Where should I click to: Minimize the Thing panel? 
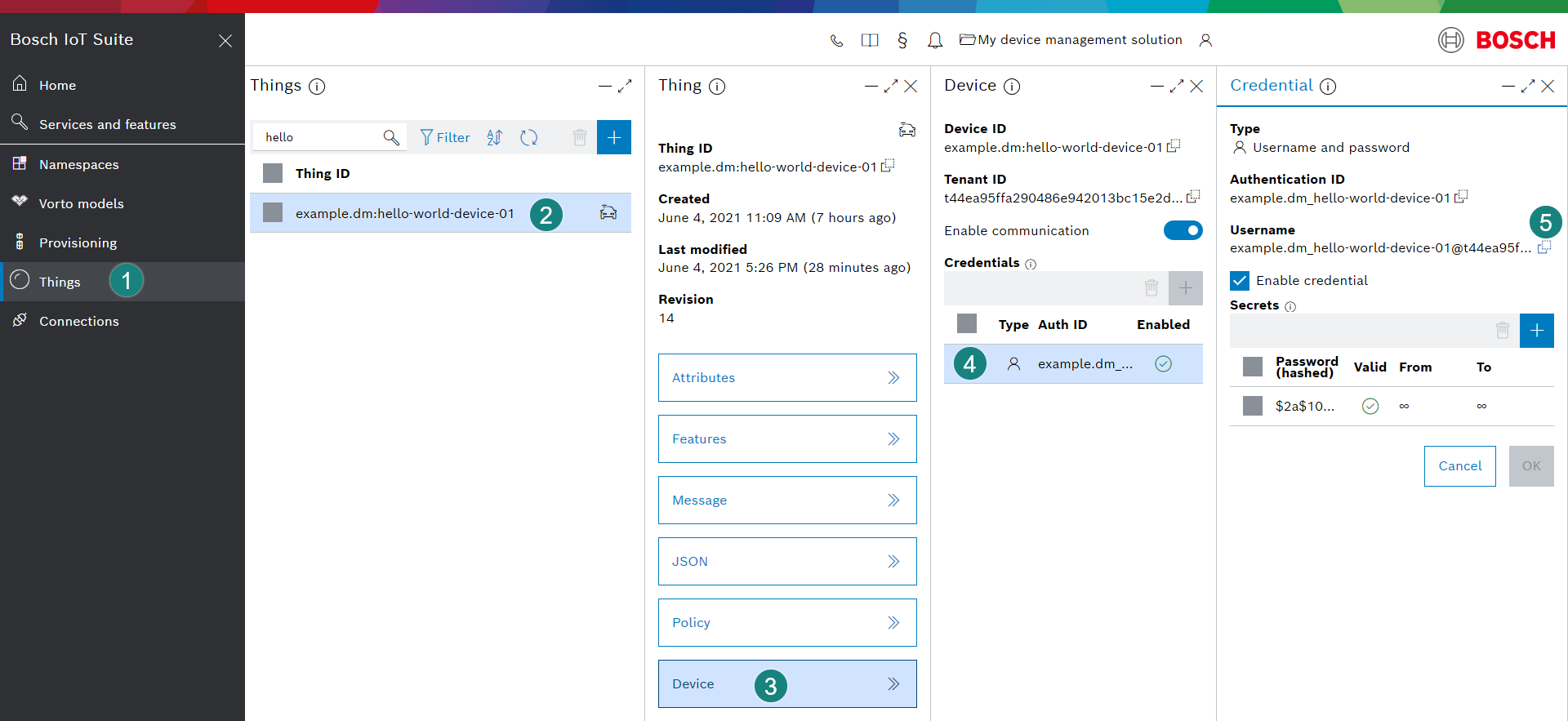click(x=871, y=87)
